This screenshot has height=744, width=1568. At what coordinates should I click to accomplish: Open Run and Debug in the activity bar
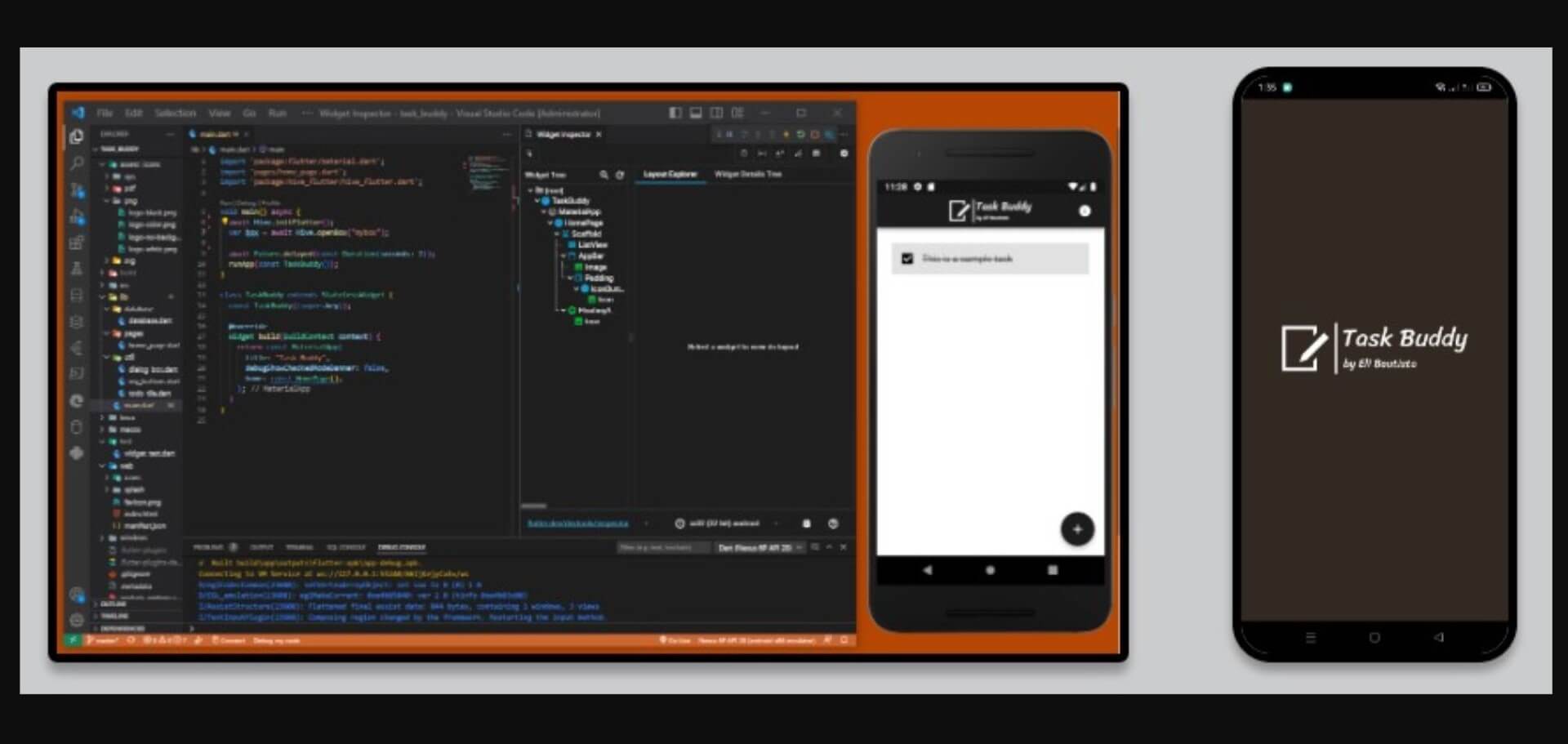[x=77, y=216]
